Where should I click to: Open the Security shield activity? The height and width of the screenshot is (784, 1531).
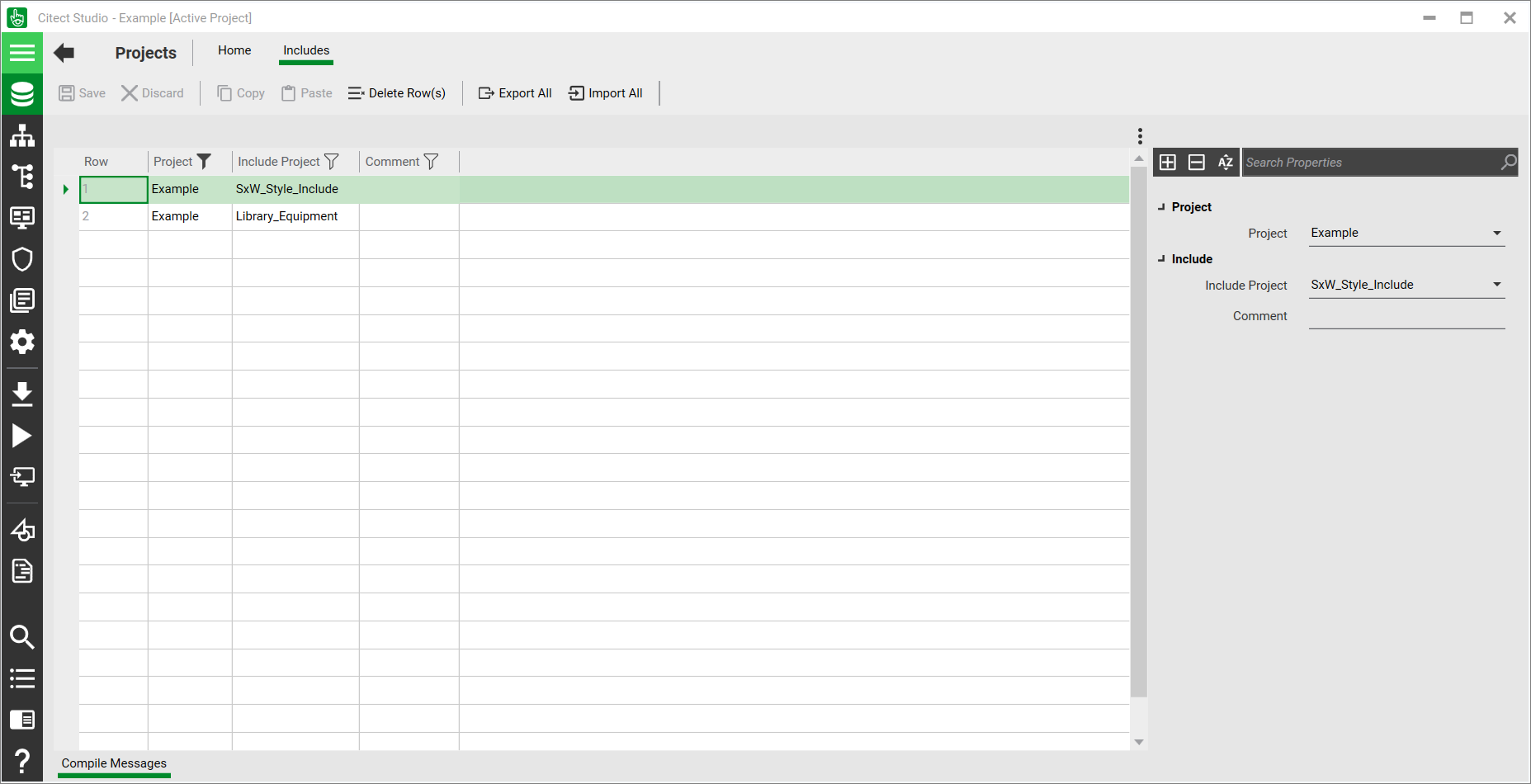(22, 259)
